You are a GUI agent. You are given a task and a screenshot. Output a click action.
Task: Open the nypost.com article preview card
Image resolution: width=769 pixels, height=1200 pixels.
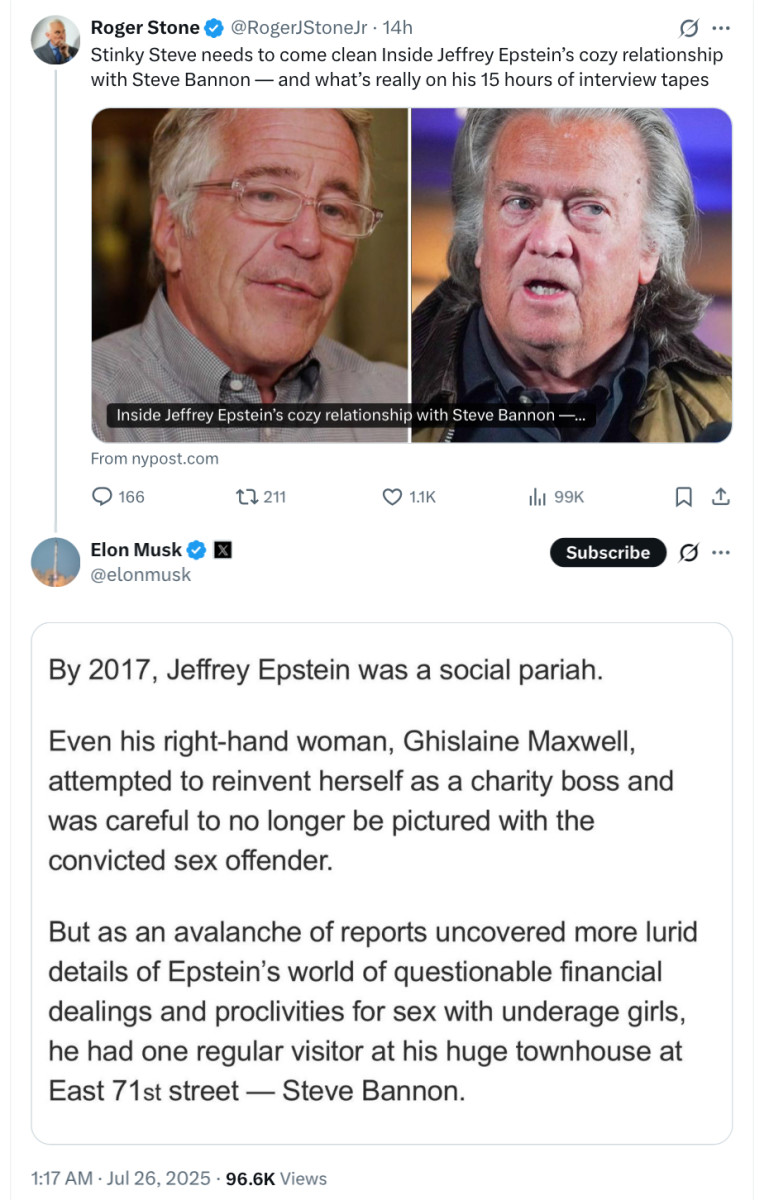point(411,275)
